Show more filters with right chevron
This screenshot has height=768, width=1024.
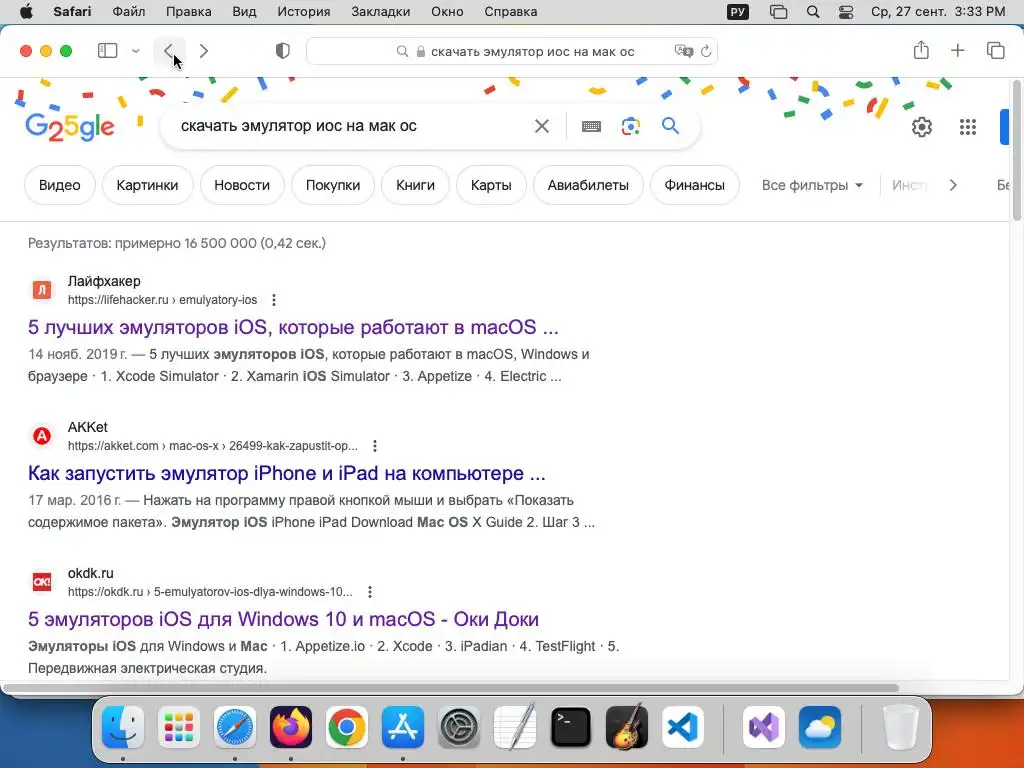point(953,185)
